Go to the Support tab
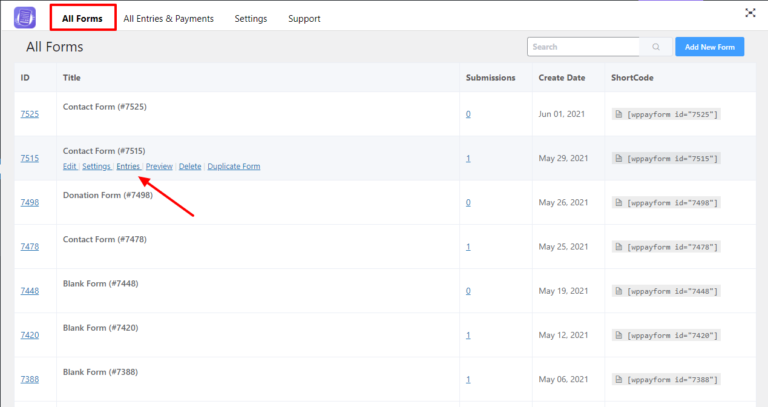The width and height of the screenshot is (768, 407). coord(304,18)
